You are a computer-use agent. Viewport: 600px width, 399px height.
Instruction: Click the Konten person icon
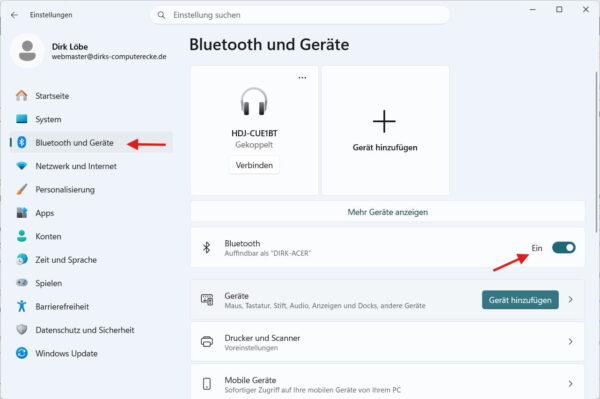tap(22, 236)
